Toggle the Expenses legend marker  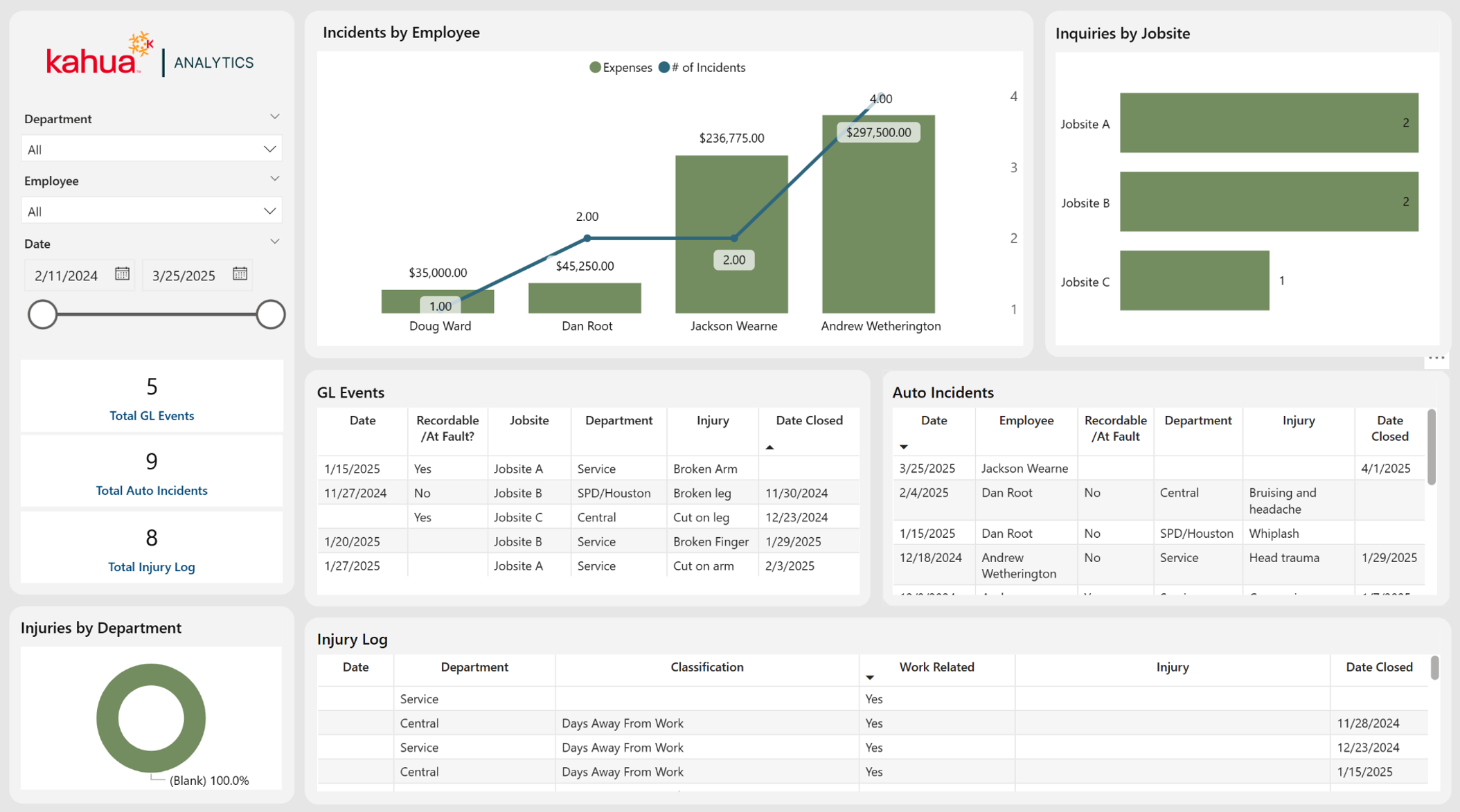[x=594, y=67]
